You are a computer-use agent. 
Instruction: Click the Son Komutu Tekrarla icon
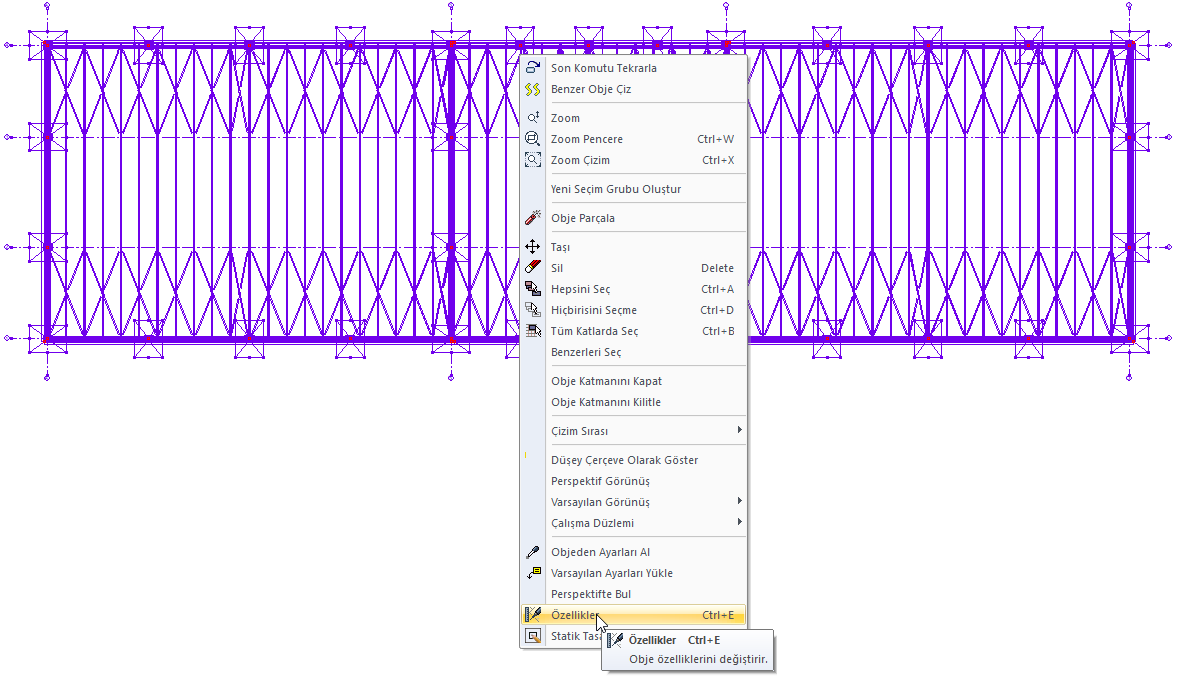[x=533, y=68]
